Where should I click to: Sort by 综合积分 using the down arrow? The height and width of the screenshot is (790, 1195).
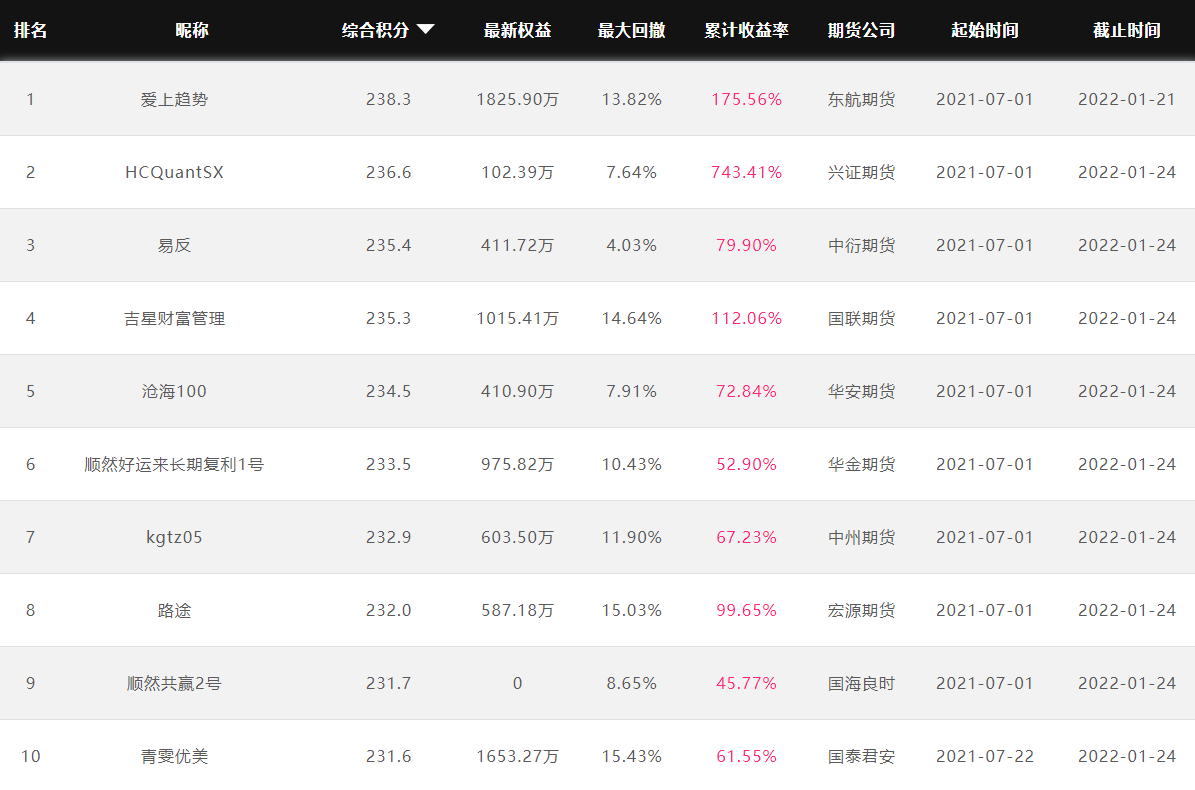pyautogui.click(x=425, y=30)
